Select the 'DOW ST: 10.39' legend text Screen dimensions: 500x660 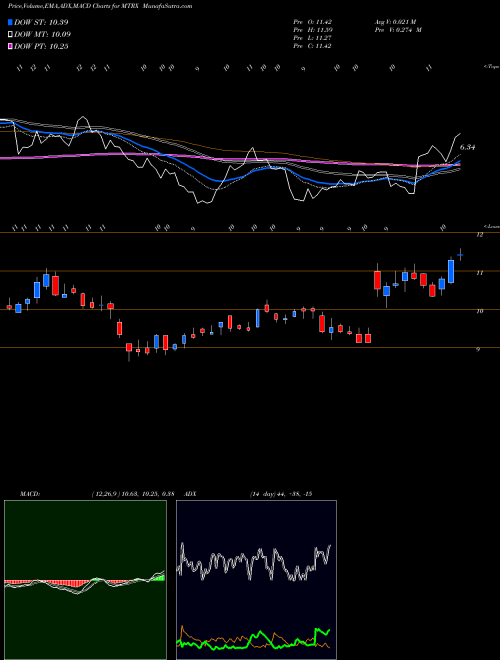pos(41,22)
